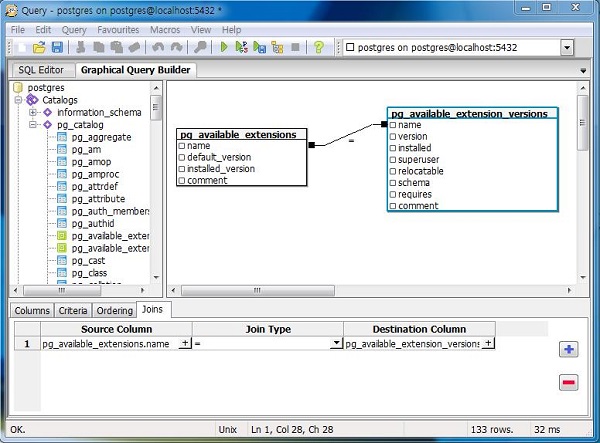
Task: Click the Source Column header
Action: tap(116, 329)
